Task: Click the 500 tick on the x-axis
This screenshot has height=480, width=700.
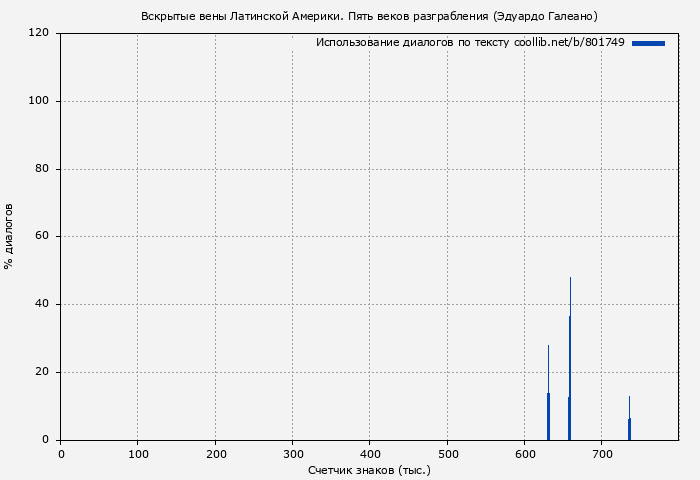Action: 447,454
